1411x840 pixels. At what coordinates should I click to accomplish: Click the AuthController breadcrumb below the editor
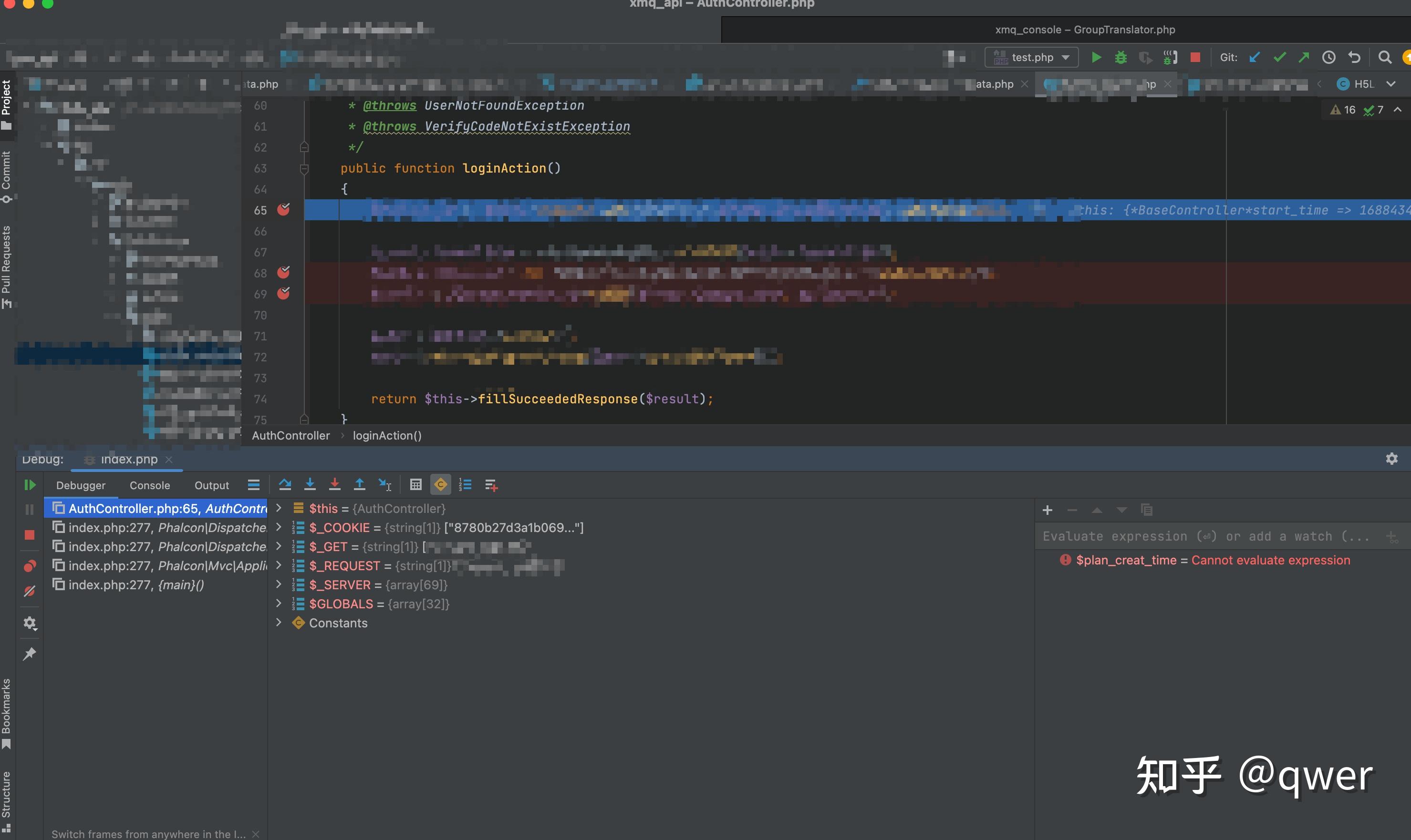(x=290, y=435)
